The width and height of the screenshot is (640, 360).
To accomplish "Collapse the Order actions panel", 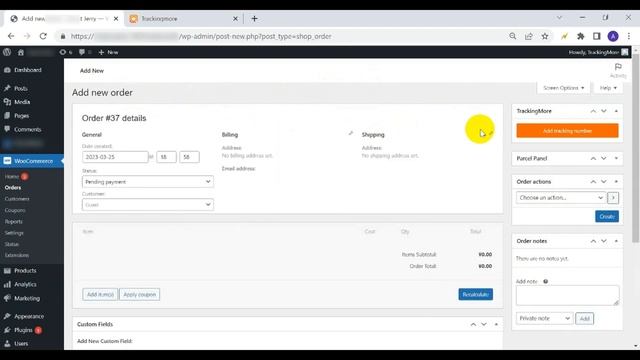I will 616,182.
